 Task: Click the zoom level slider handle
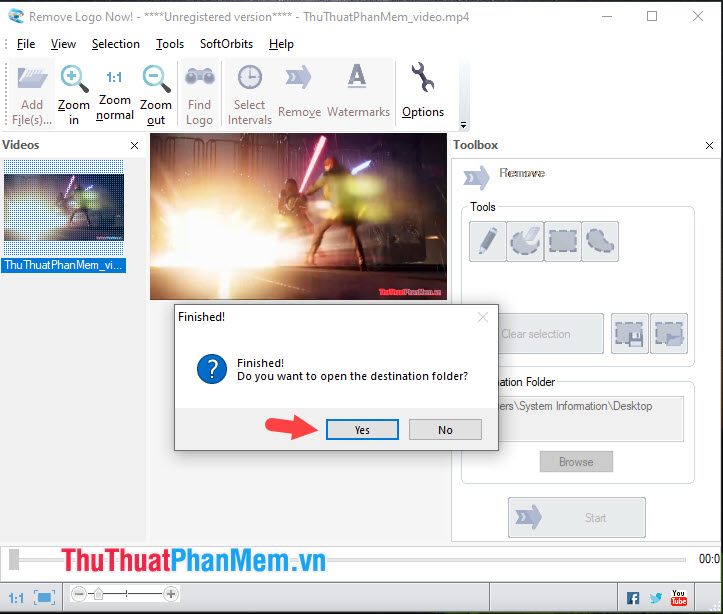point(98,594)
